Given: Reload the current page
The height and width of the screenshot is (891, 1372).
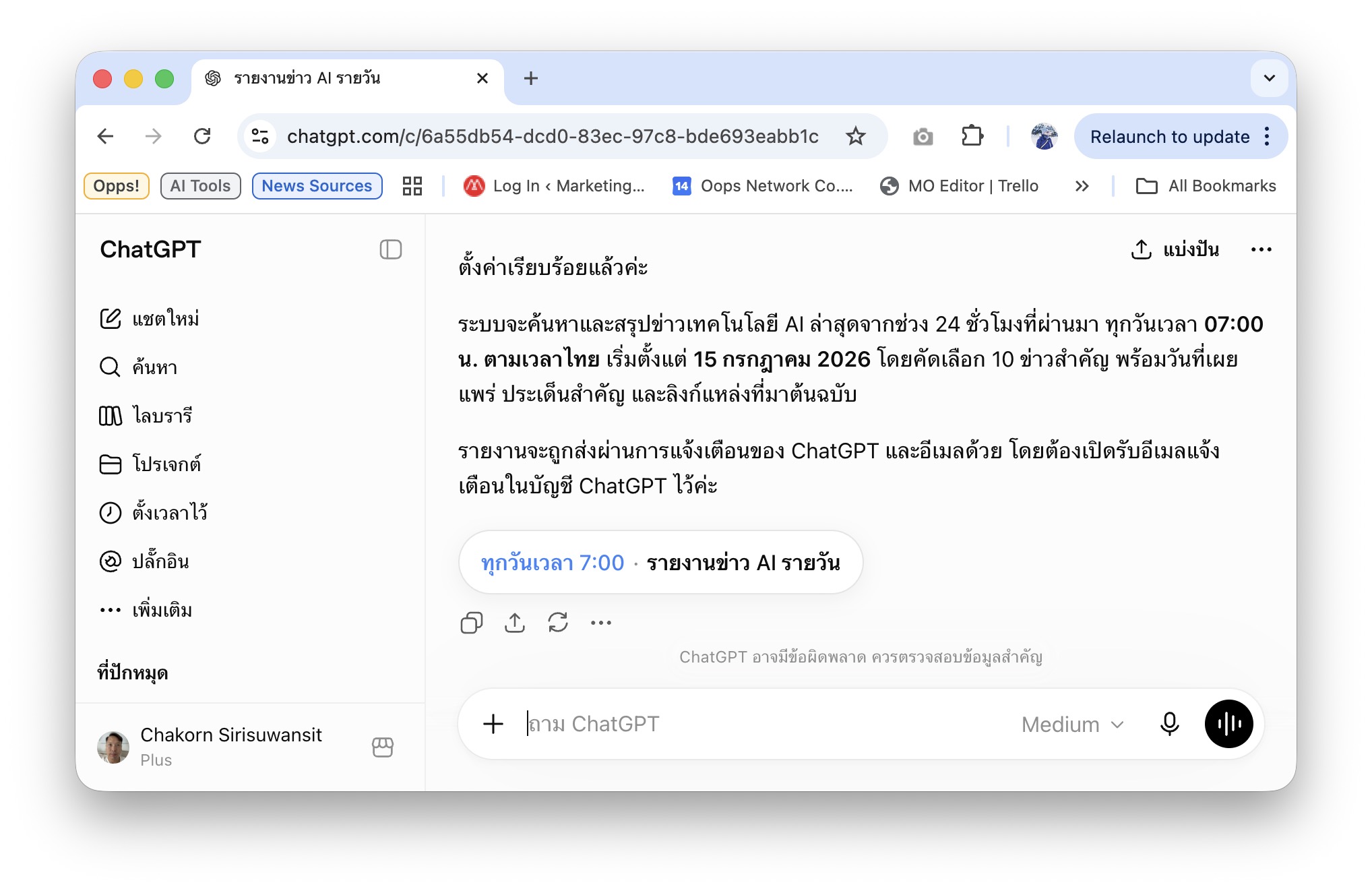Looking at the screenshot, I should (x=202, y=136).
